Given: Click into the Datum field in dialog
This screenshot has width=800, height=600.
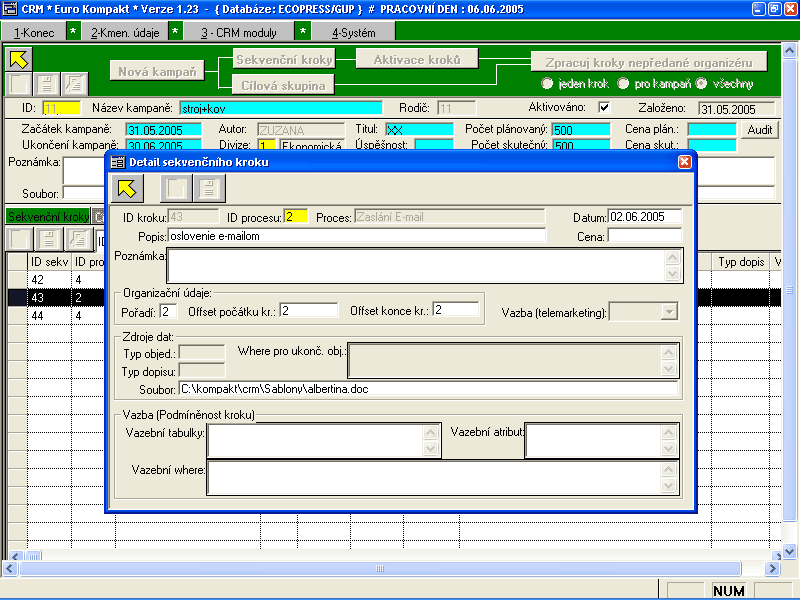Looking at the screenshot, I should click(644, 216).
